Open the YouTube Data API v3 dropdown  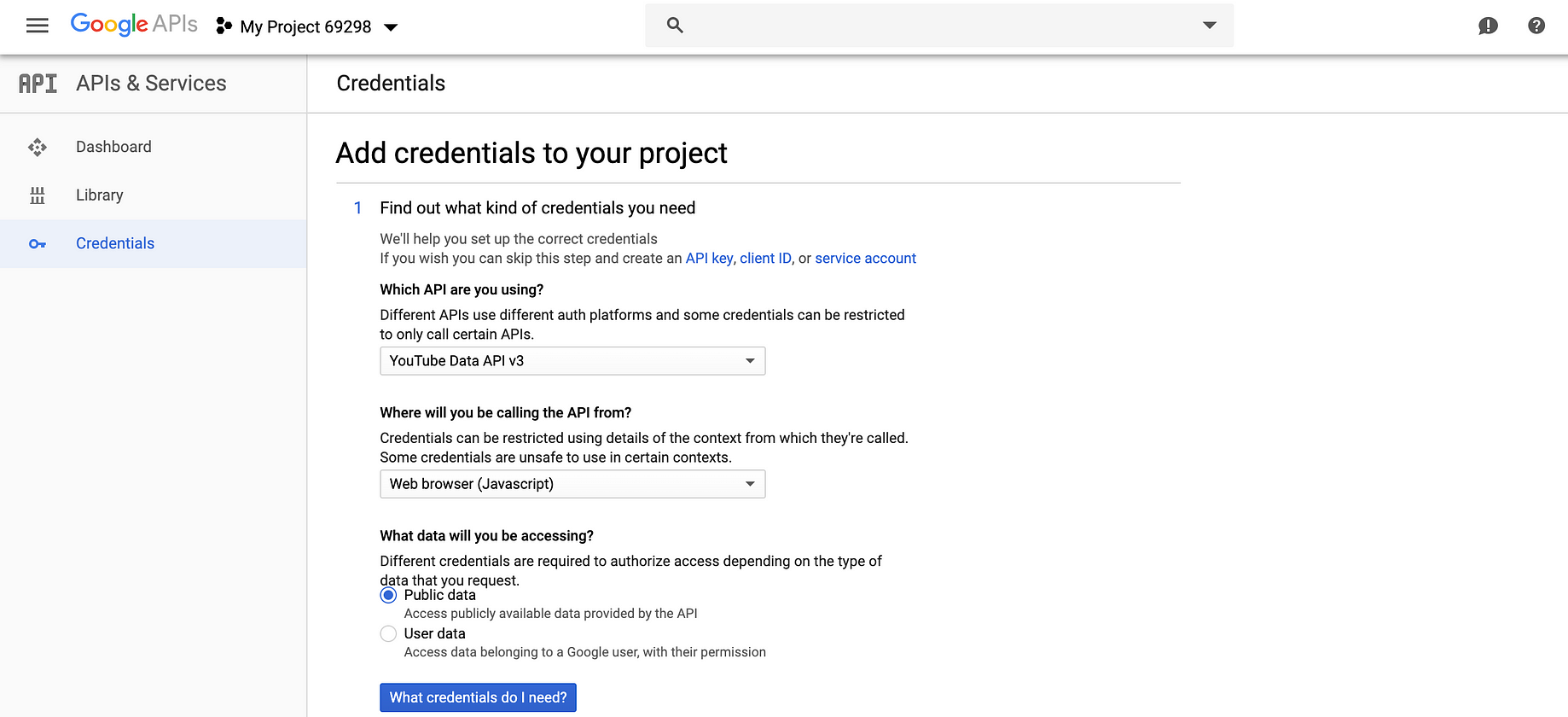572,361
